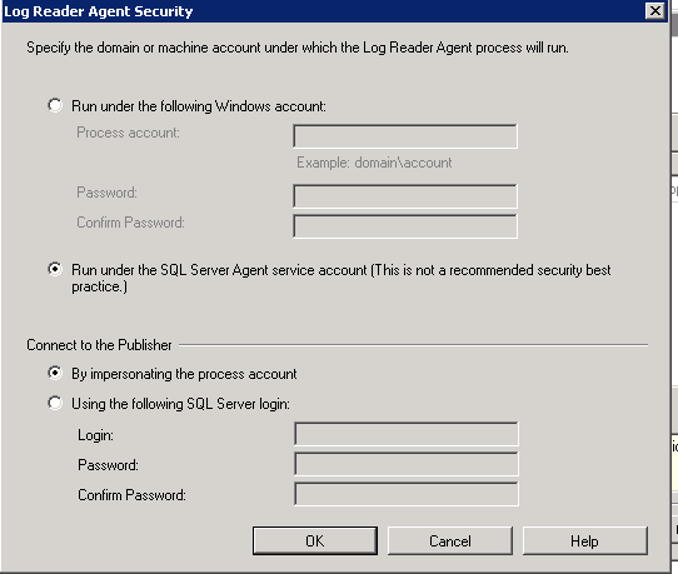Click SQL login Confirm Password field
The height and width of the screenshot is (574, 678).
coord(406,494)
